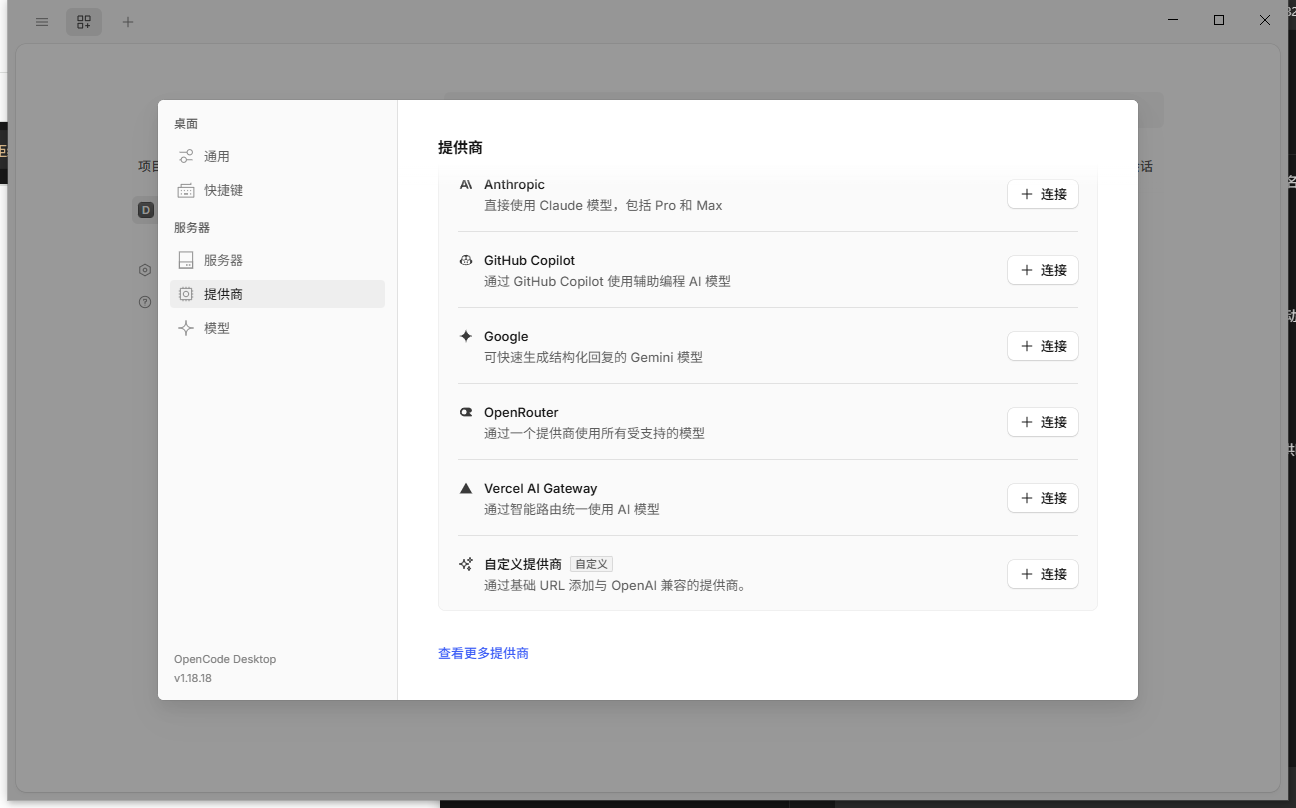
Task: Click the settings gear icon in background sidebar
Action: point(145,270)
